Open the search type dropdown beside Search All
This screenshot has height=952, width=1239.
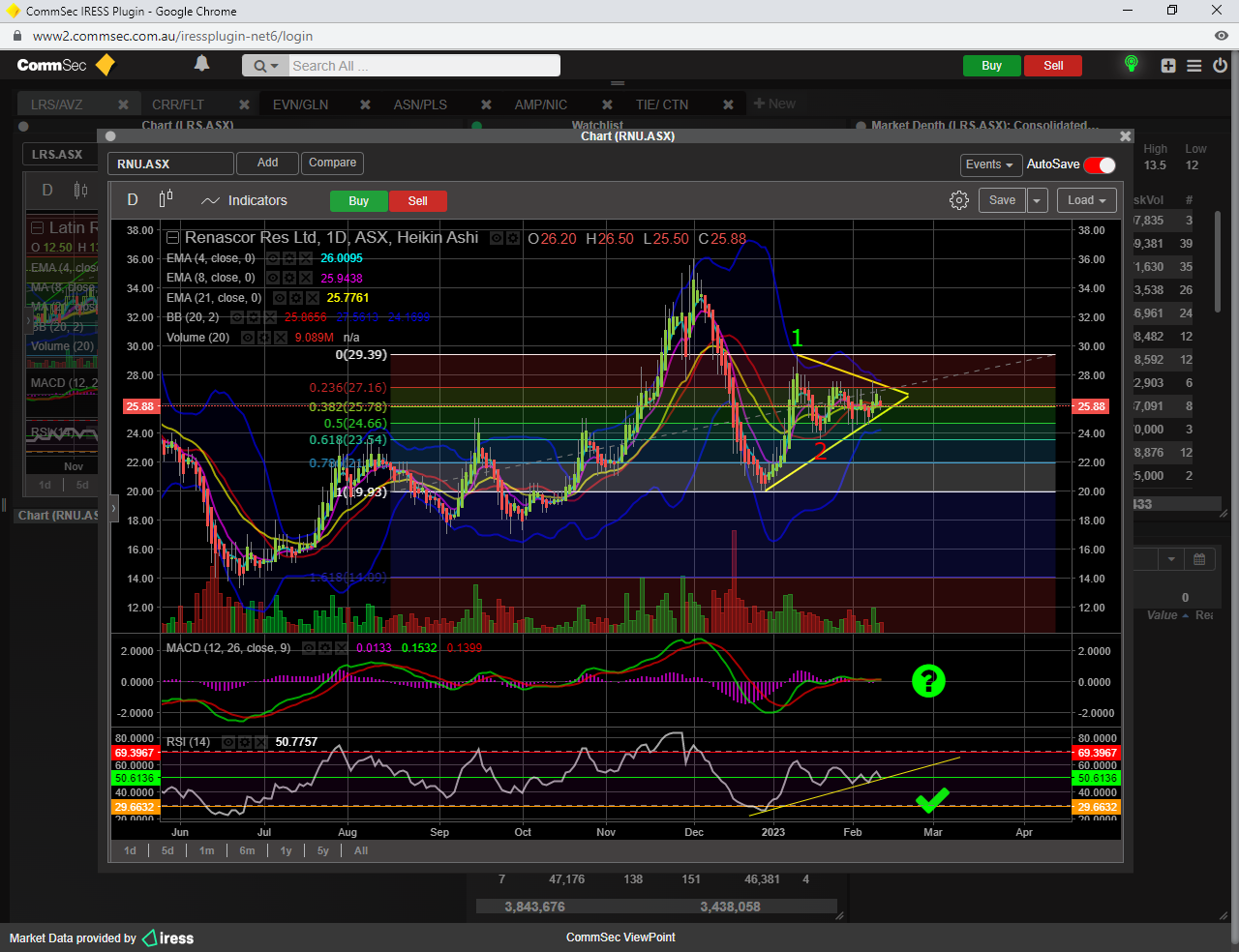point(265,66)
